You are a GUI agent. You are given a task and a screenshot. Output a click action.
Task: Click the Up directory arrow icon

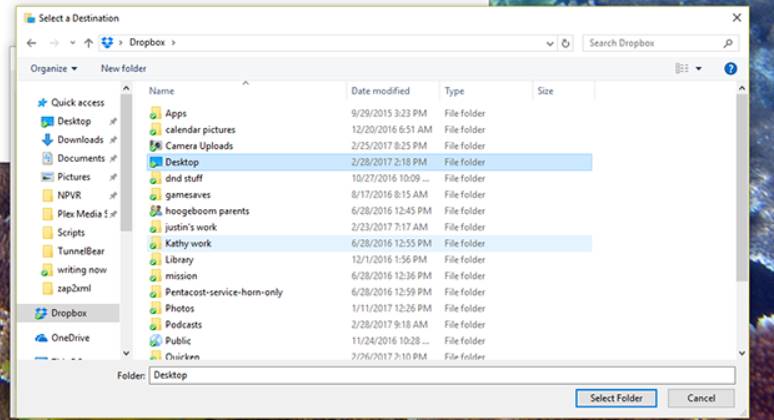(x=89, y=43)
